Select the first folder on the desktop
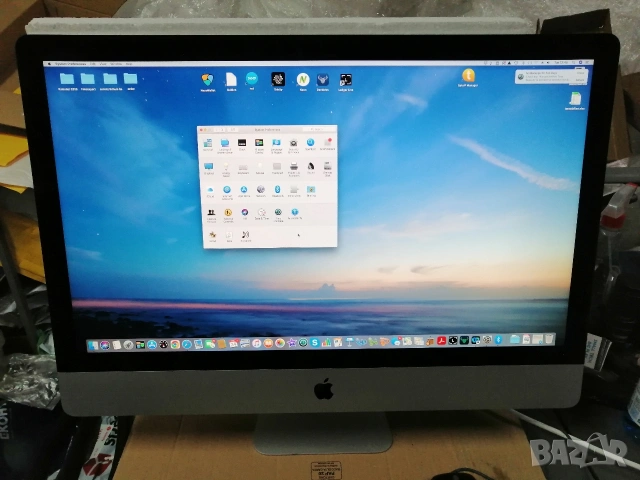This screenshot has width=640, height=480. (67, 81)
